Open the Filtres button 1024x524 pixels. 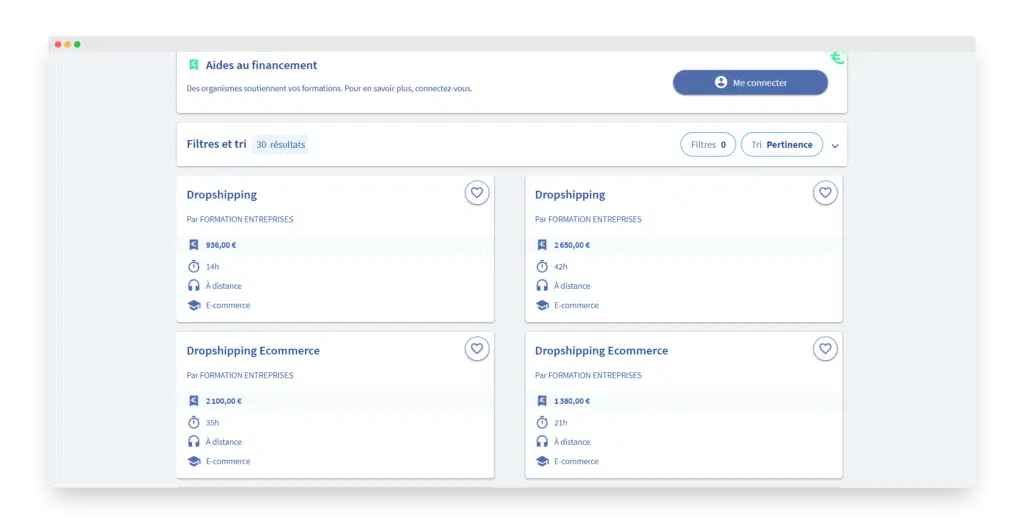(708, 145)
